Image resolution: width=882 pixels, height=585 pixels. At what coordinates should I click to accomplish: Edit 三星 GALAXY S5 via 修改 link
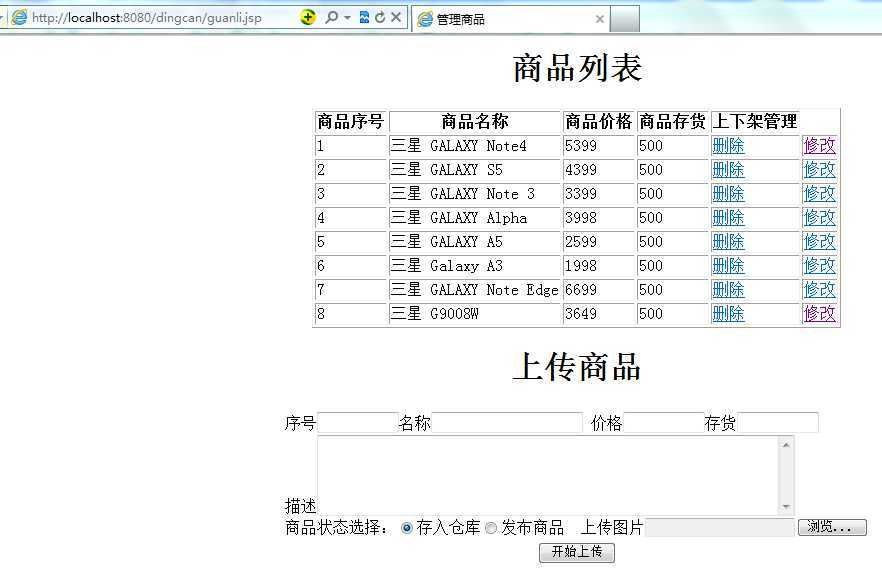pos(820,170)
